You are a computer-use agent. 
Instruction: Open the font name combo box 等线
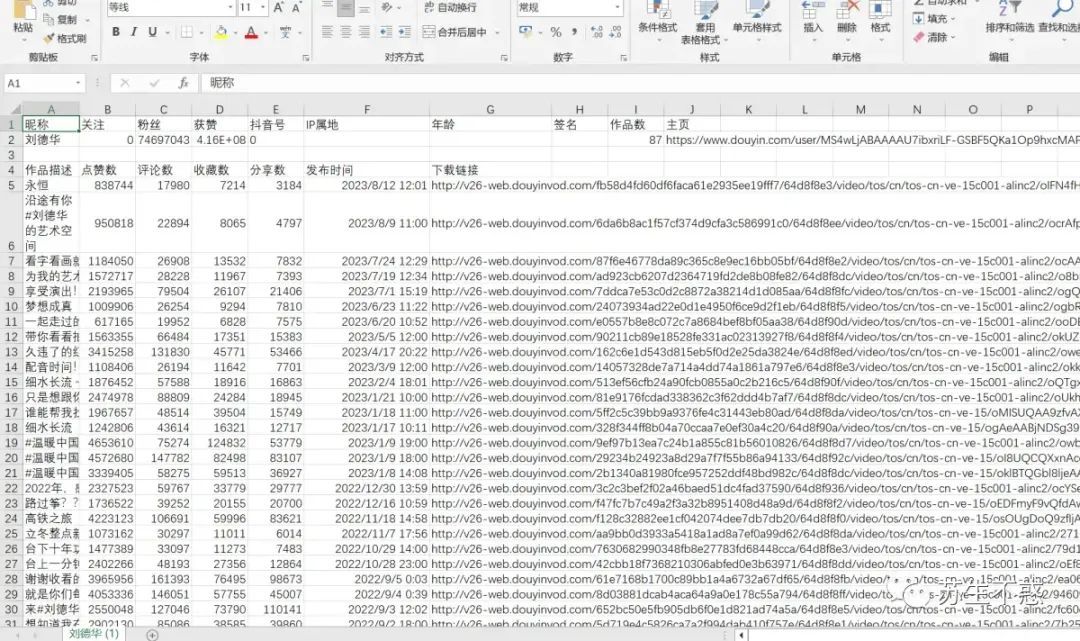point(171,8)
